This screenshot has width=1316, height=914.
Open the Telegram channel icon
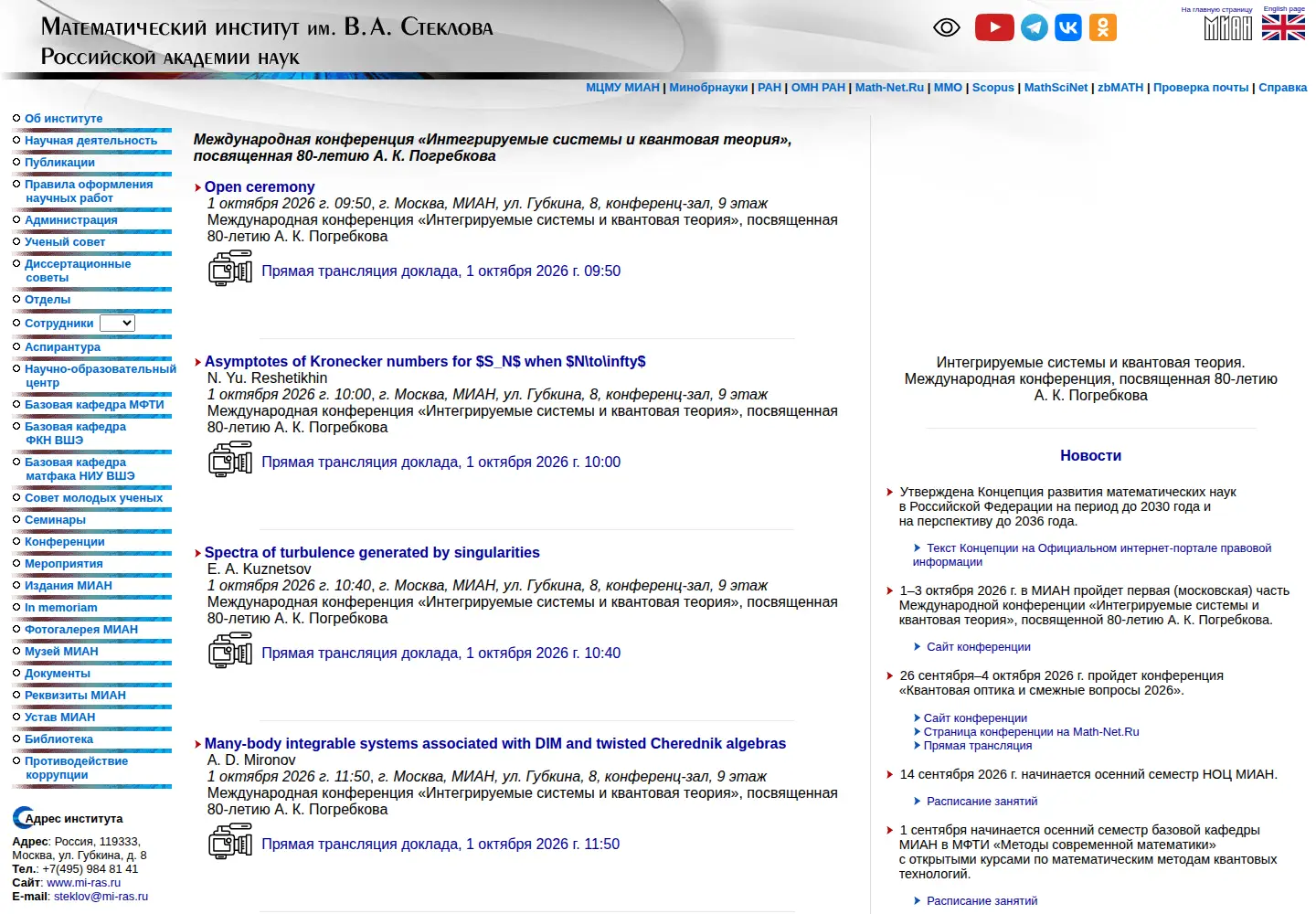pos(1035,27)
